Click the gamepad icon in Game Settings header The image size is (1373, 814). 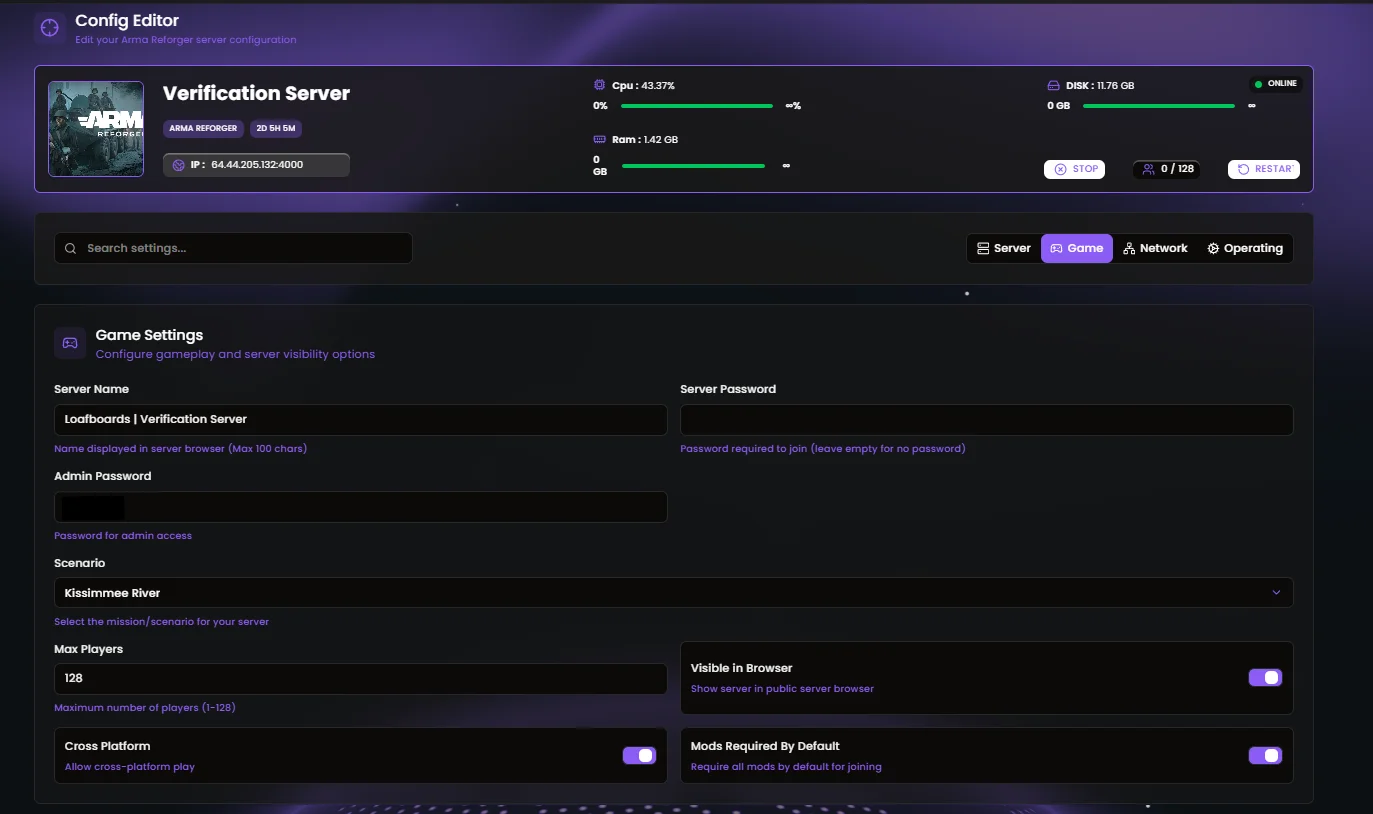click(69, 342)
